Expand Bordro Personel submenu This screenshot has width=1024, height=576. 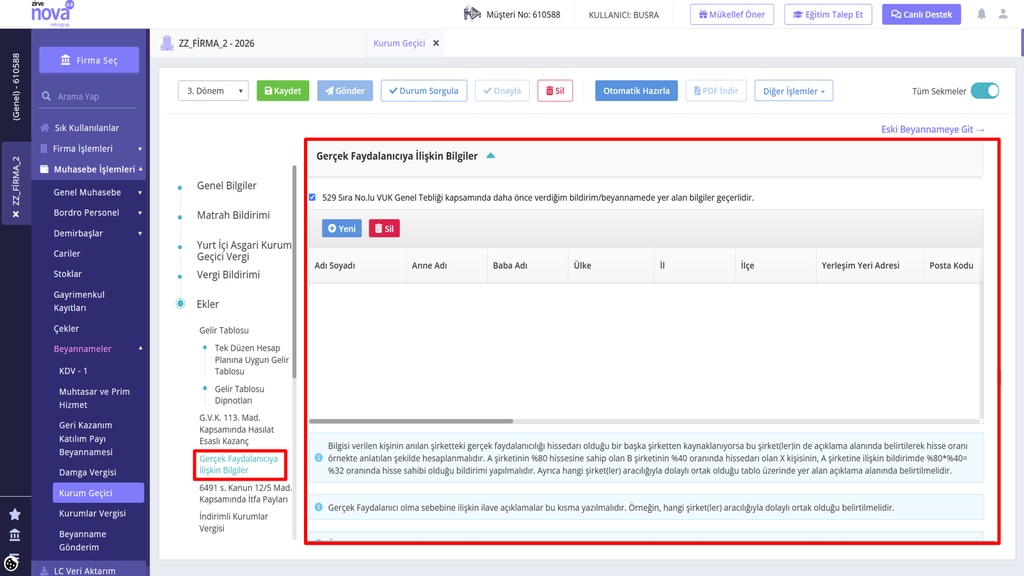(x=140, y=213)
